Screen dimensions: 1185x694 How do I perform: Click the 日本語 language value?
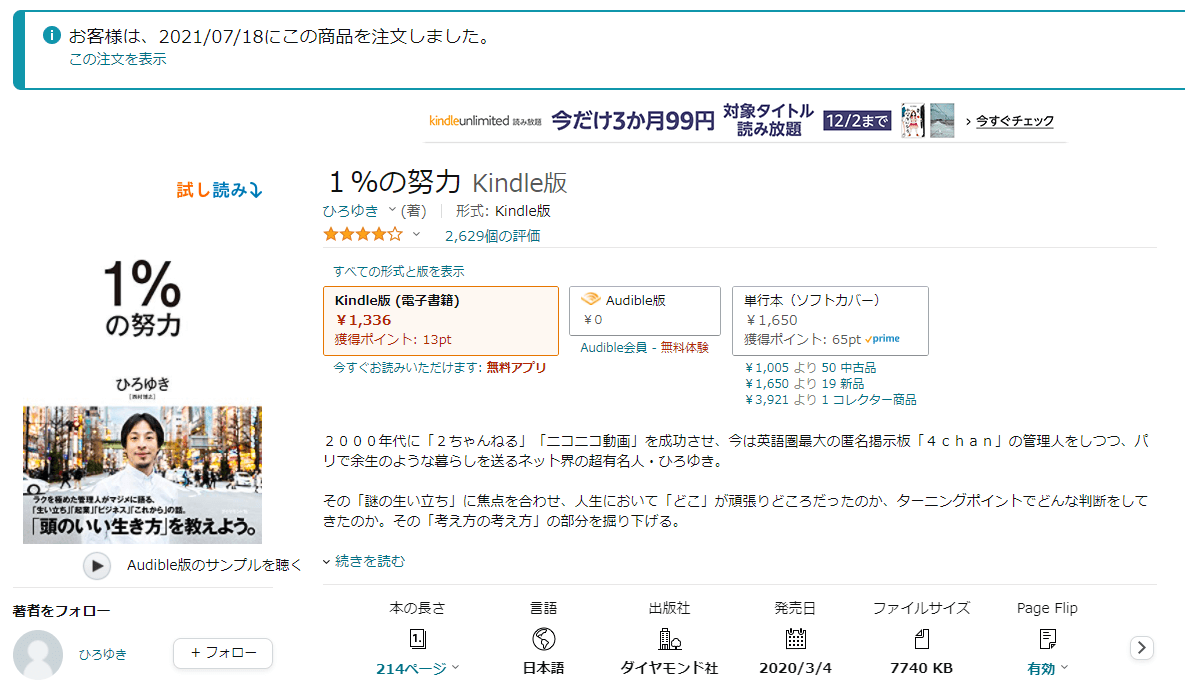click(543, 668)
